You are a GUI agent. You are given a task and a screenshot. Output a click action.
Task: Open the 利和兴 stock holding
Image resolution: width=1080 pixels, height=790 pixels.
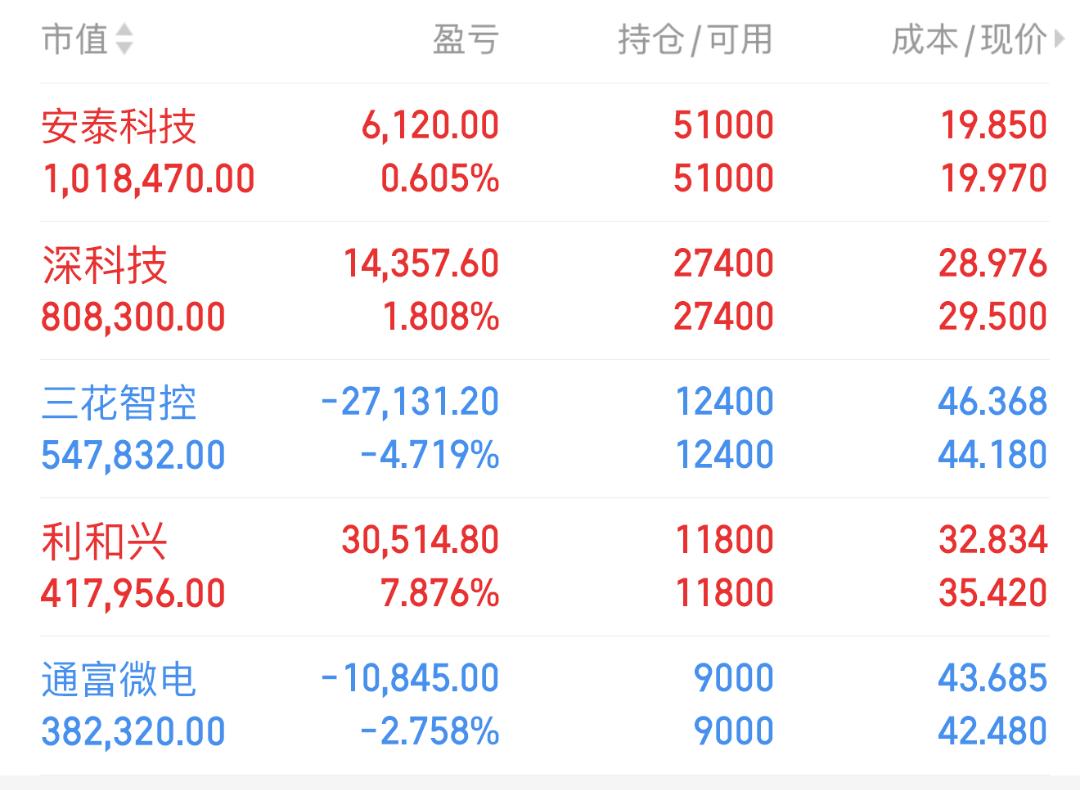pos(544,567)
